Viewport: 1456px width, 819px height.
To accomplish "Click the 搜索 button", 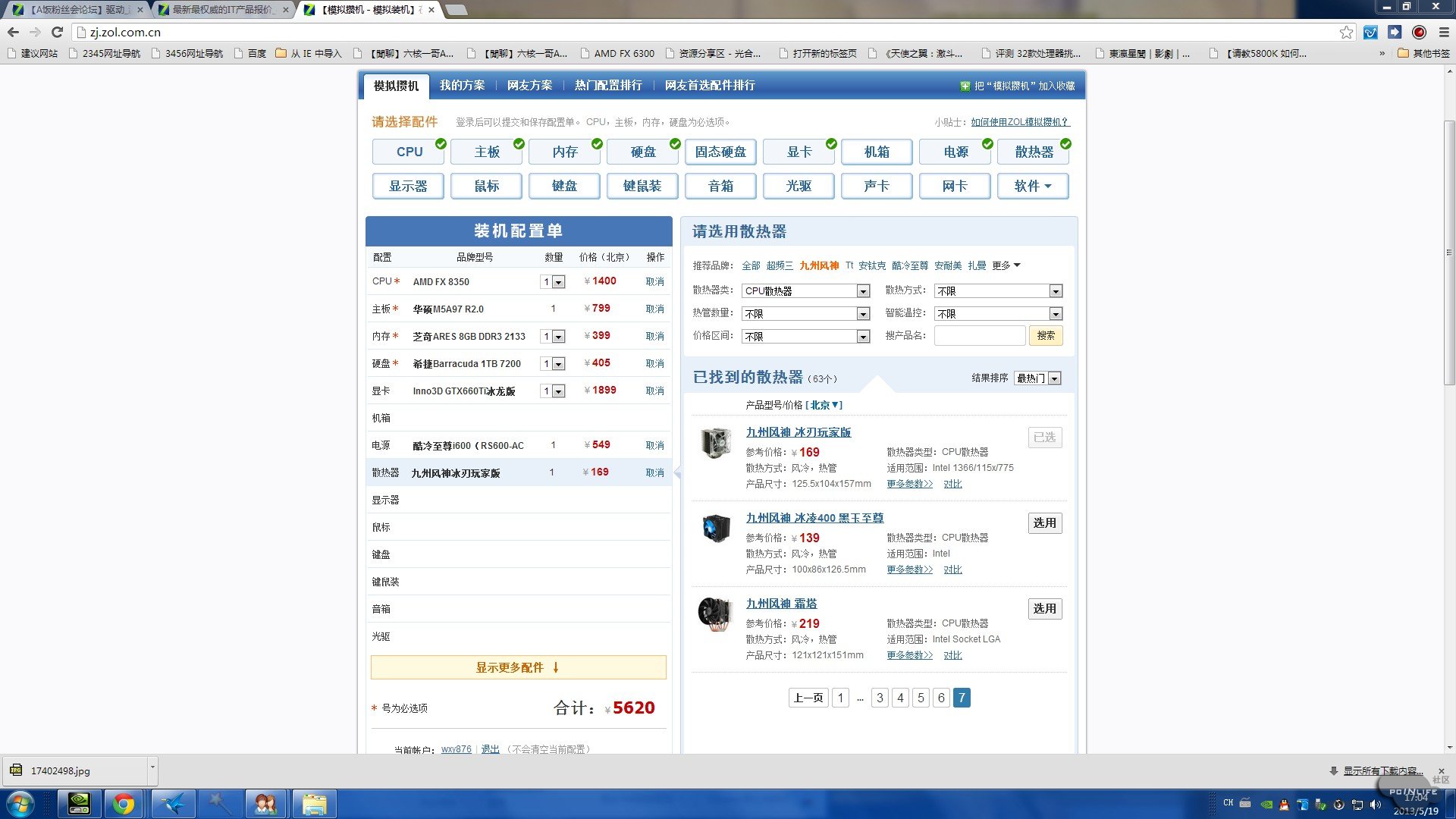I will [1046, 336].
